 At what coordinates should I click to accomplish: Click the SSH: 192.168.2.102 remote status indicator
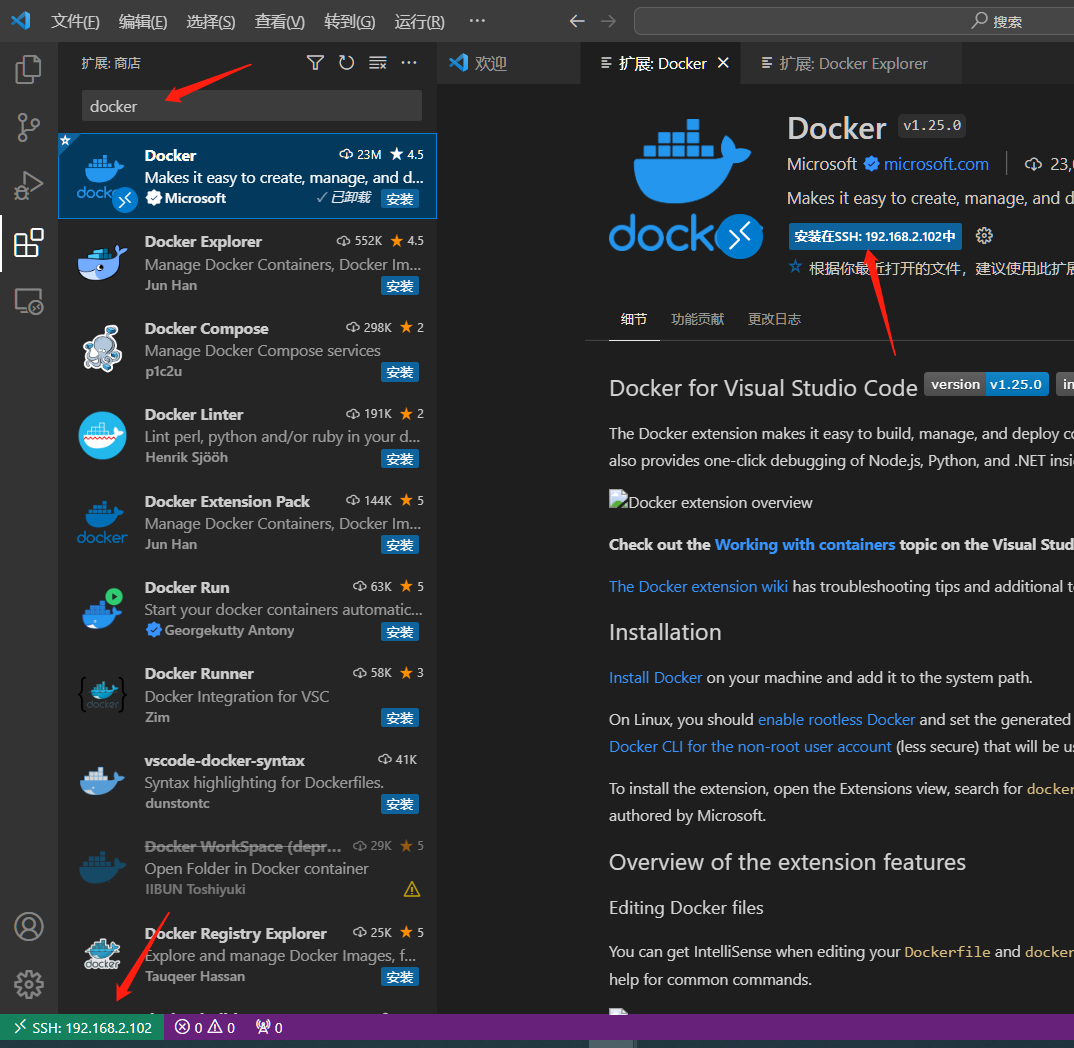coord(82,1027)
